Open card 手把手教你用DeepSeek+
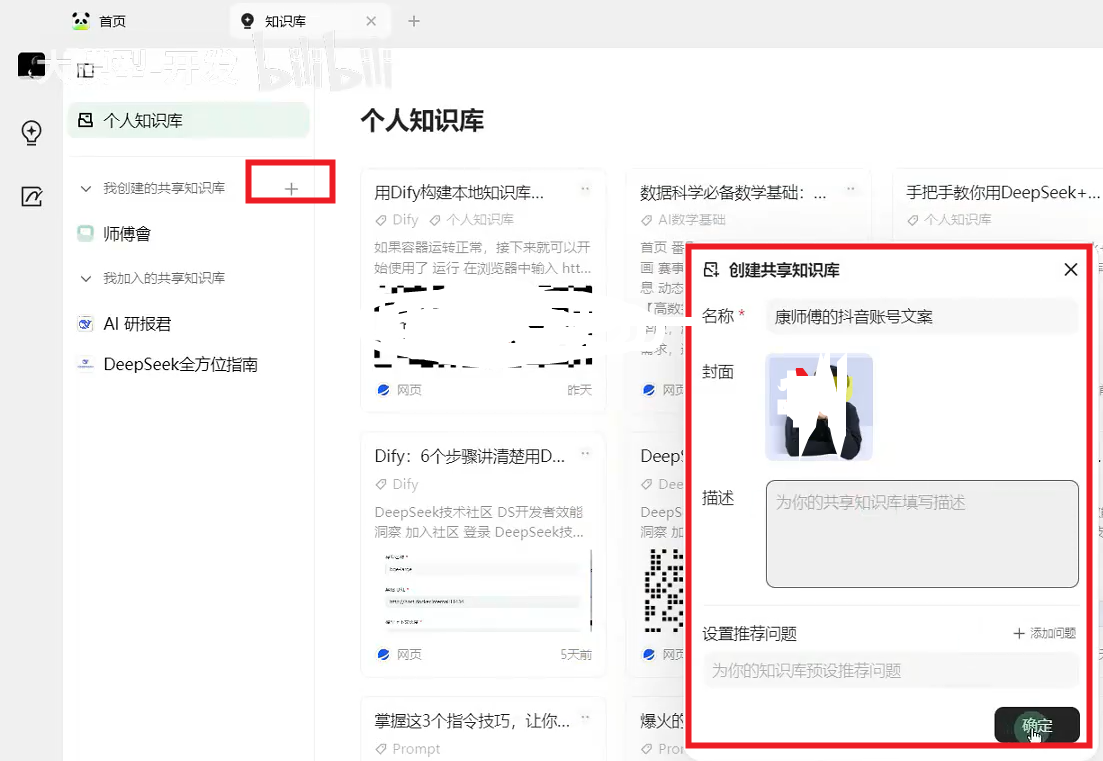This screenshot has width=1103, height=761. pyautogui.click(x=1002, y=192)
